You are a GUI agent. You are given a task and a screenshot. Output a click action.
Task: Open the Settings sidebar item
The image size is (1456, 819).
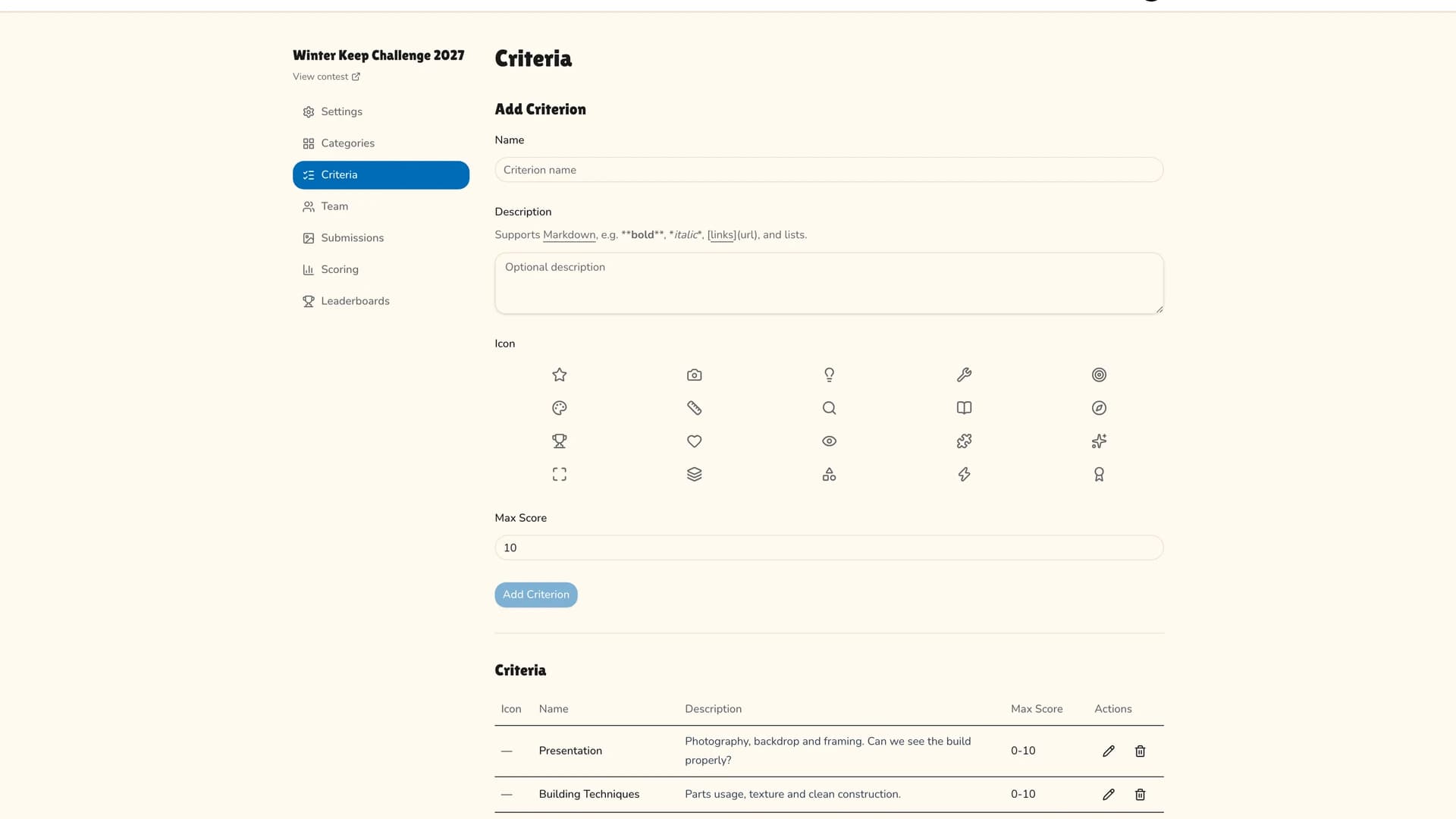tap(381, 111)
